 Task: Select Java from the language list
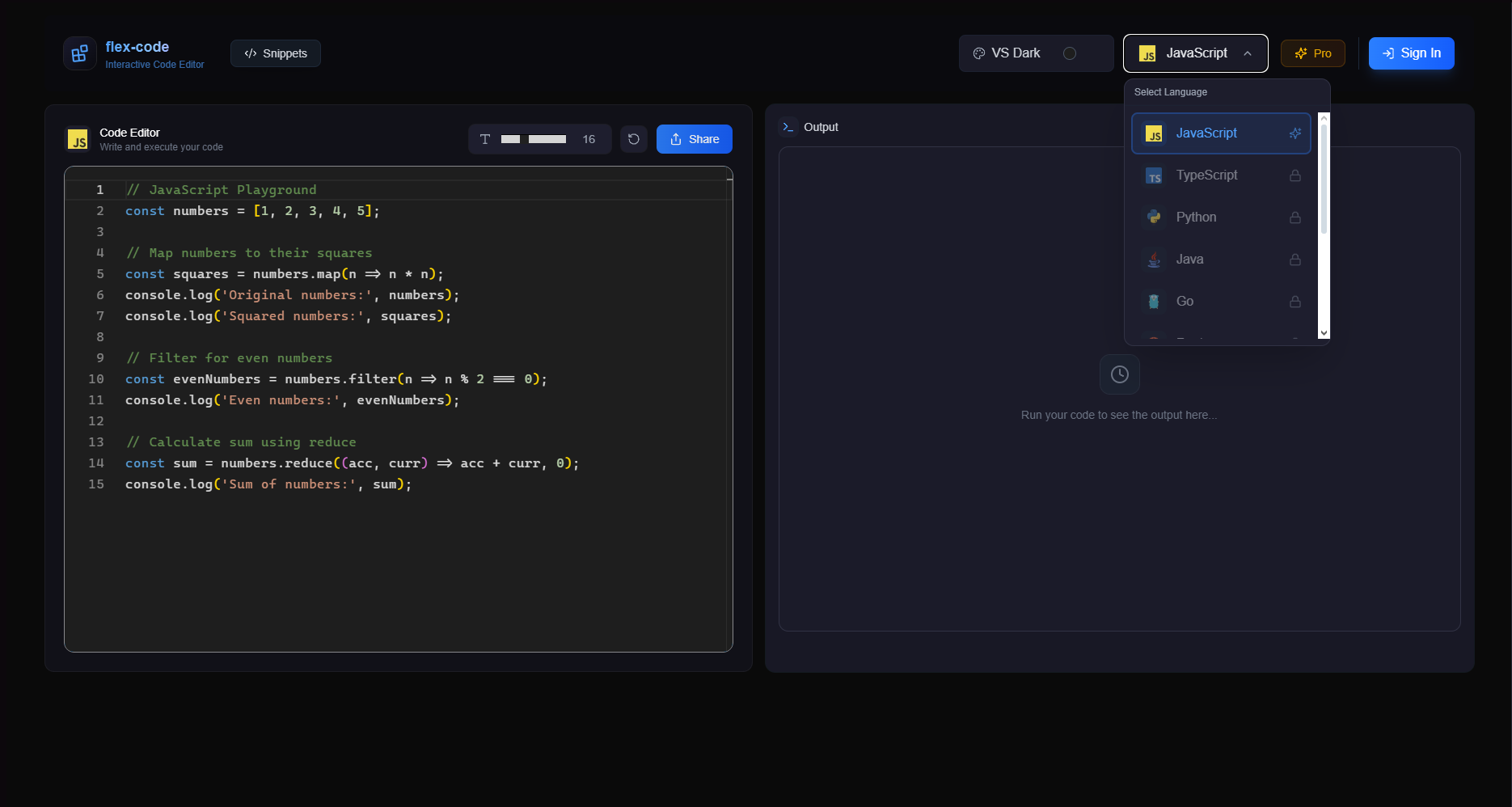coord(1221,260)
